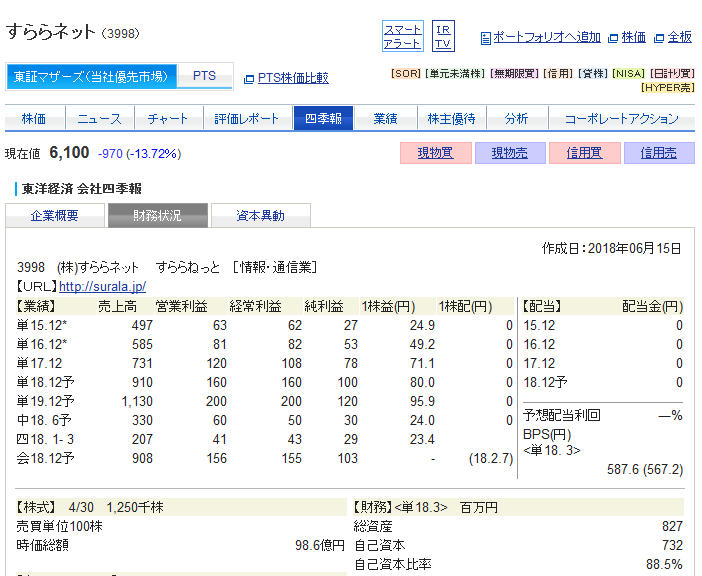The image size is (702, 576).
Task: Select the 業績 tab
Action: pos(385,119)
